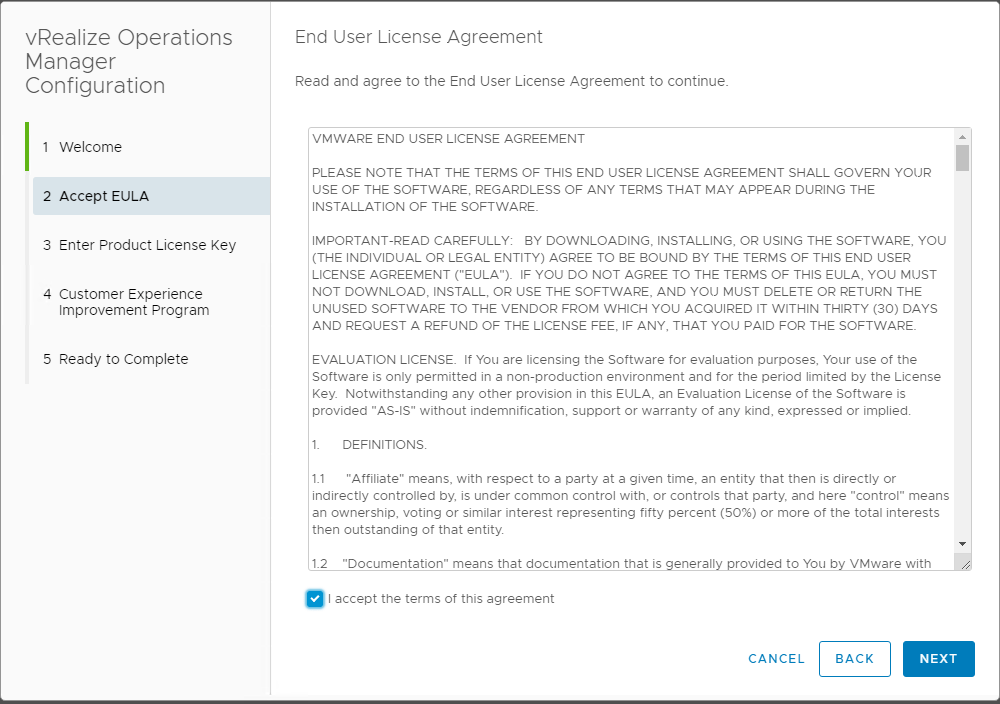Open the Enter Product License Key step
The image size is (1000, 704).
(x=147, y=245)
